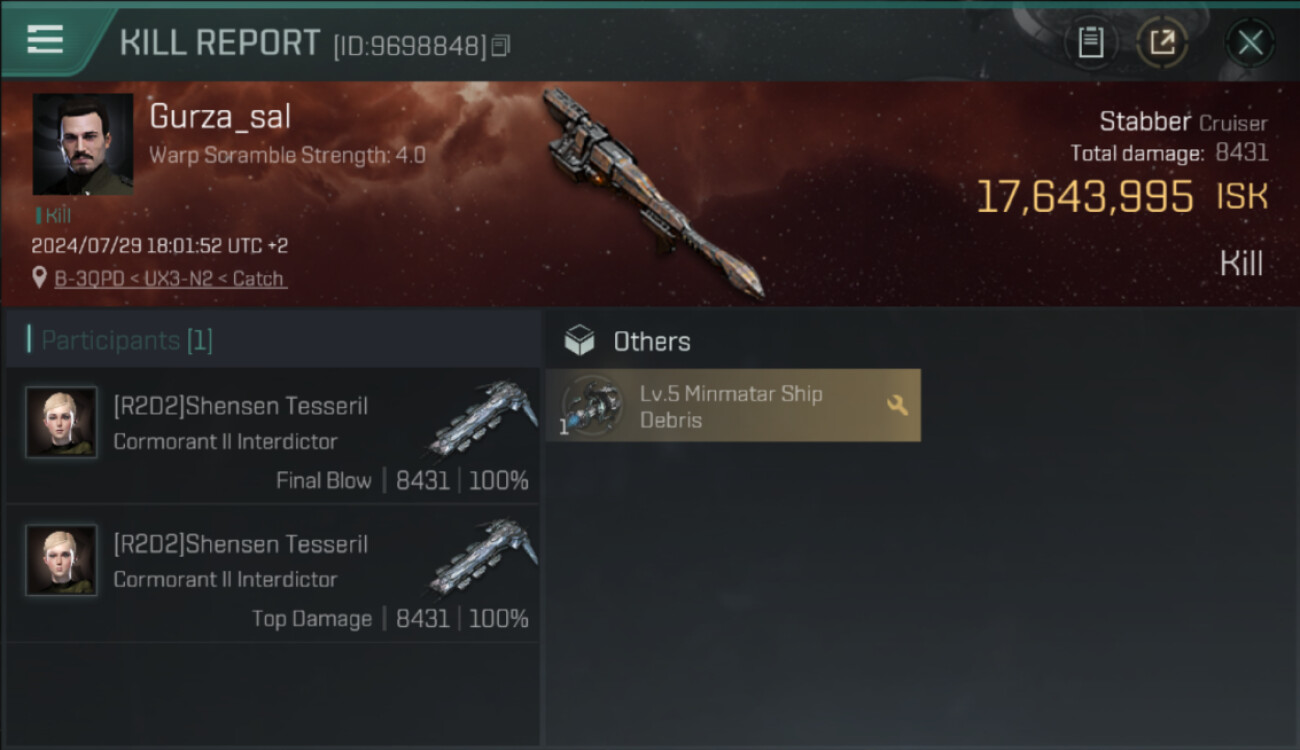Select the Others cube icon

tap(579, 341)
